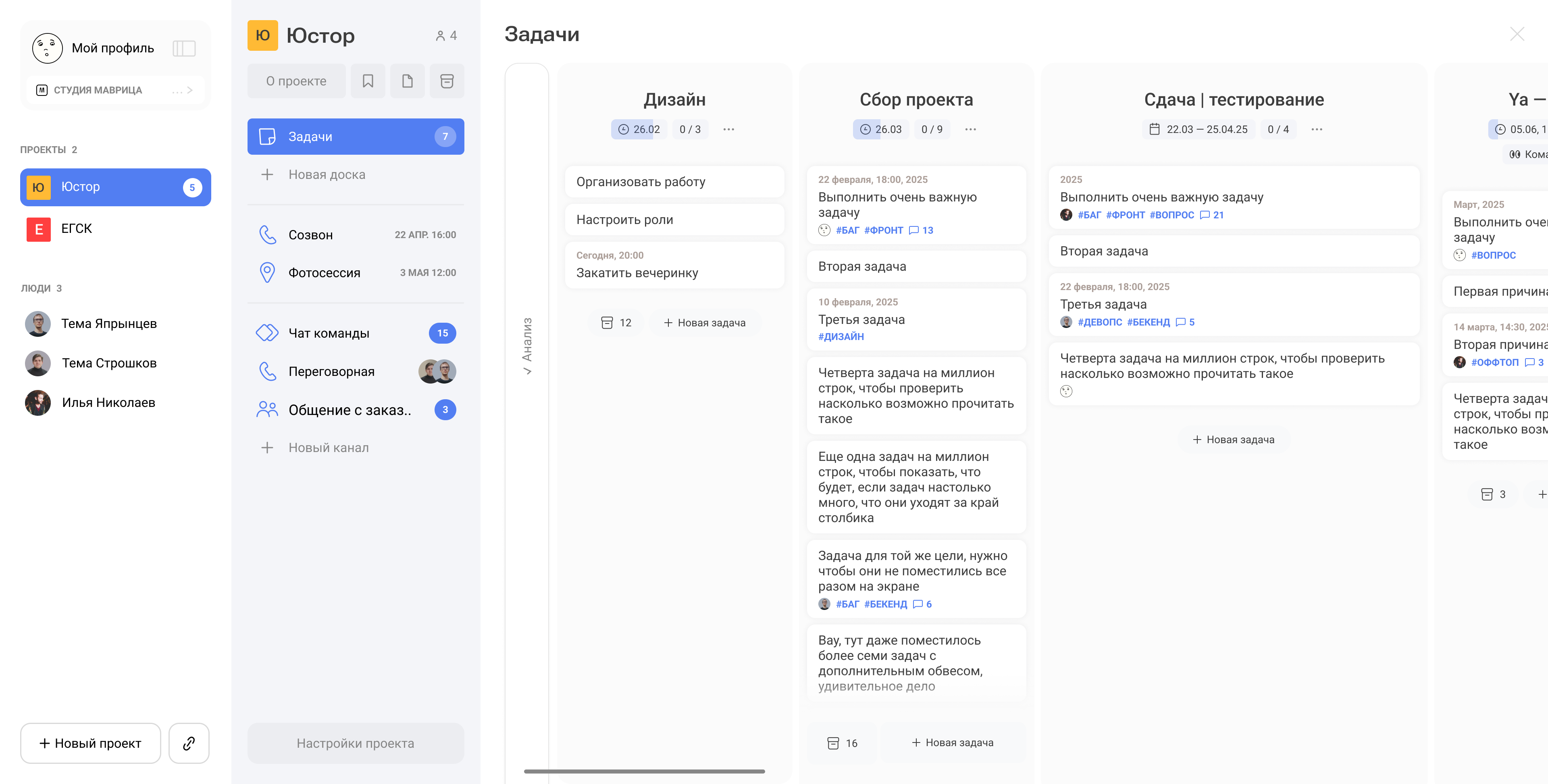Open comments on Третья задача with 5 replies

tap(1185, 322)
